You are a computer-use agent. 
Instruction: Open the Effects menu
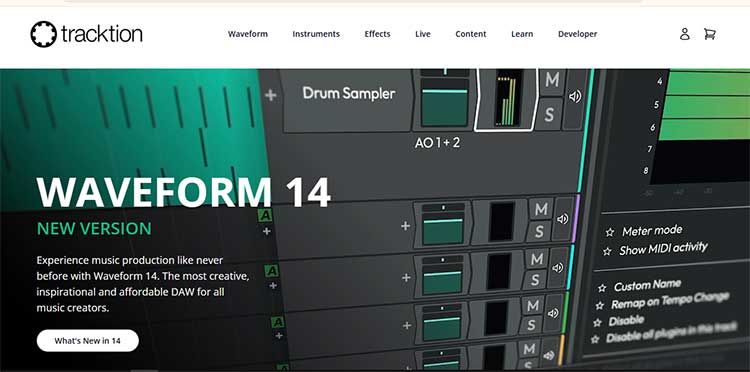[377, 34]
